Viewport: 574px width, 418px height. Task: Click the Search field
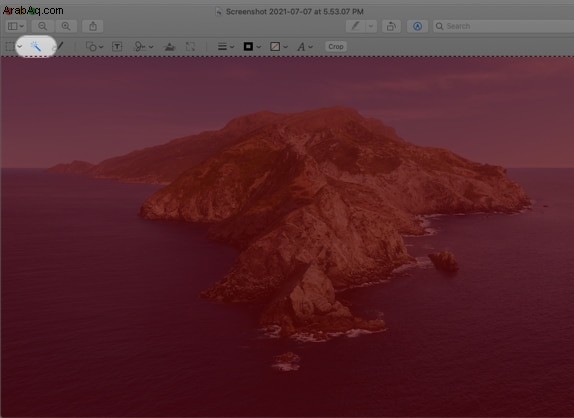503,26
